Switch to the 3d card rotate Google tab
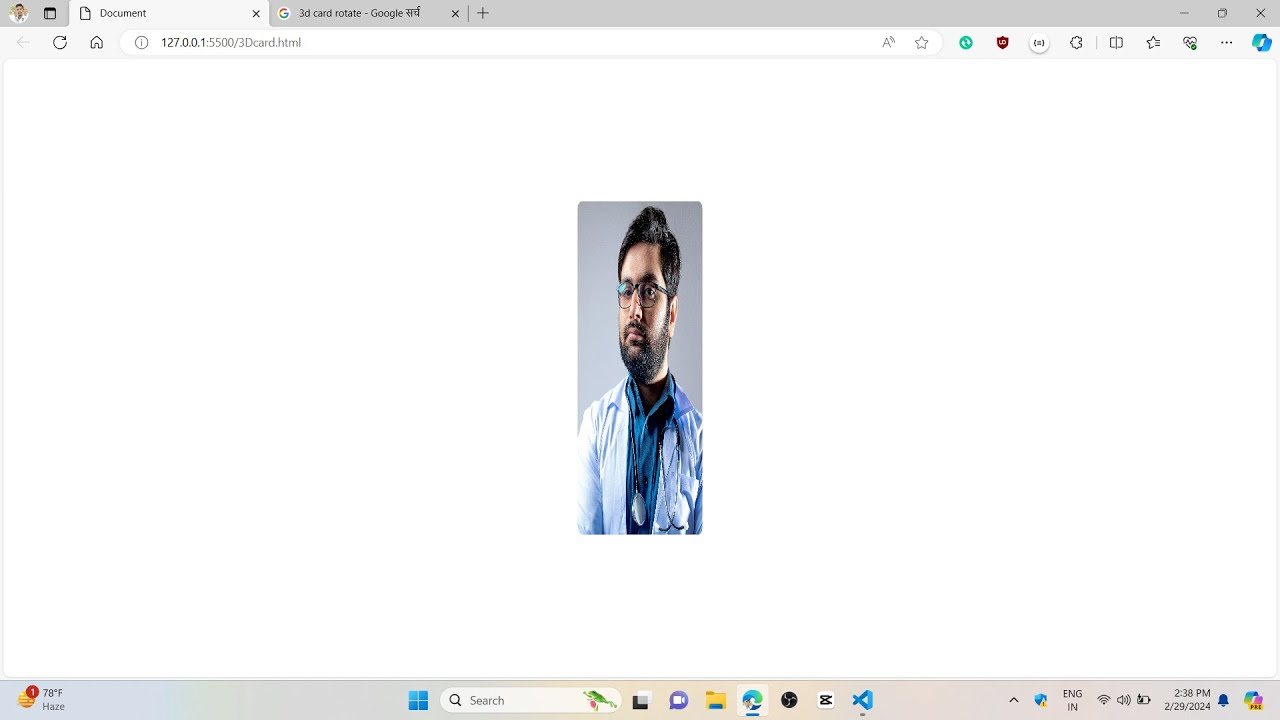Image resolution: width=1280 pixels, height=720 pixels. pos(368,13)
